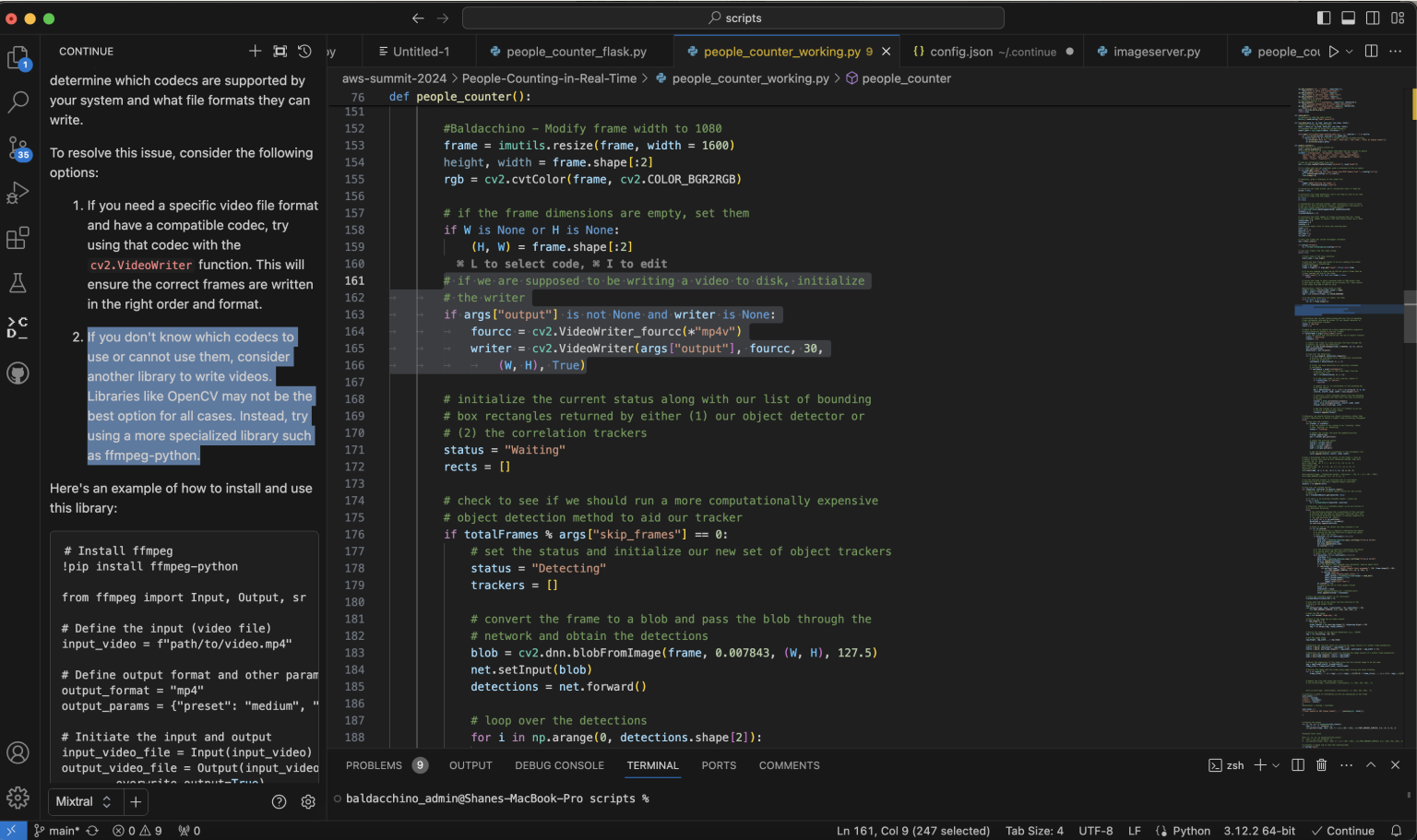Open branch picker via main* status item
1417x840 pixels.
click(x=57, y=831)
